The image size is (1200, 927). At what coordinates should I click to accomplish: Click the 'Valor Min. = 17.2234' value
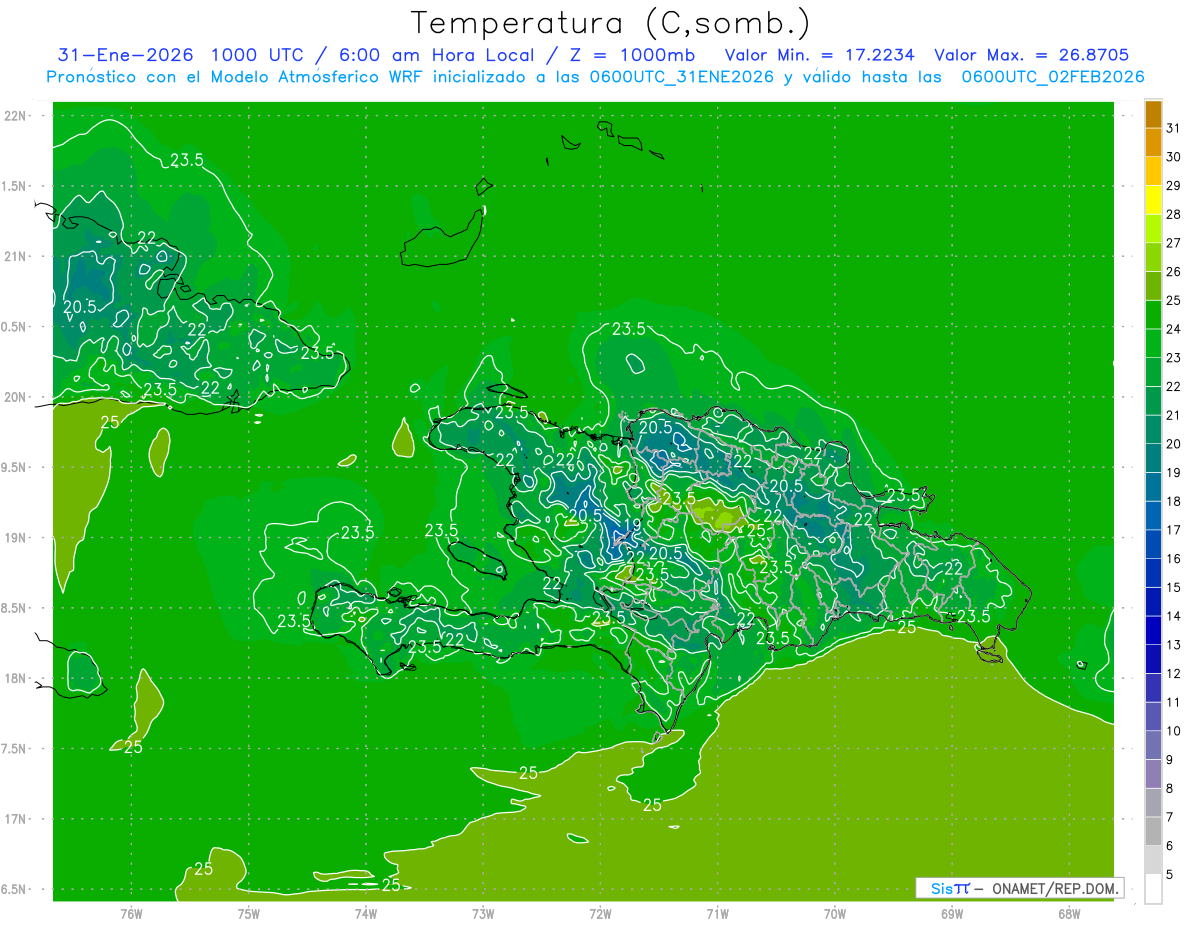[x=819, y=55]
